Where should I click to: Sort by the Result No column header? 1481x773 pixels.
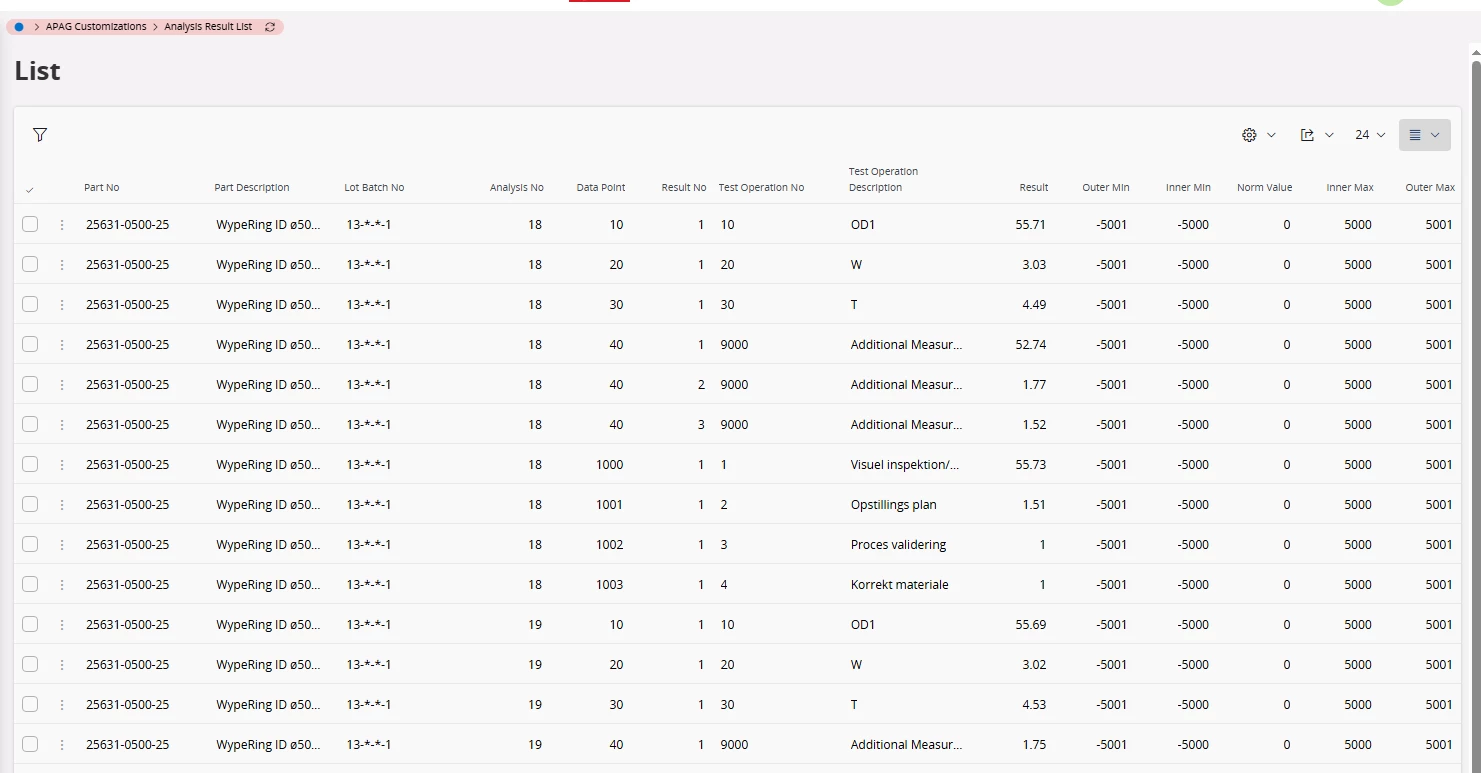684,188
